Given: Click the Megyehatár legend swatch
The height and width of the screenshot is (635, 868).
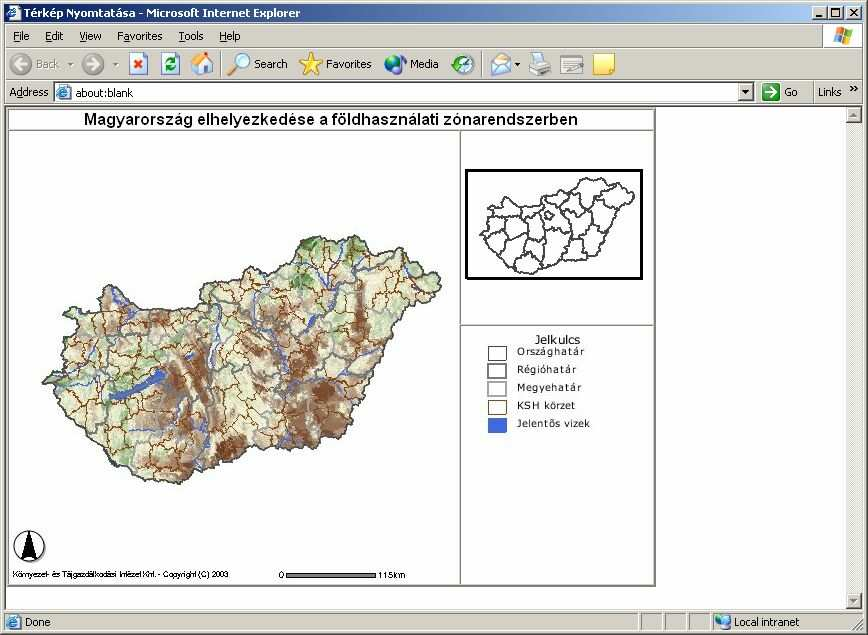Looking at the screenshot, I should pyautogui.click(x=497, y=388).
